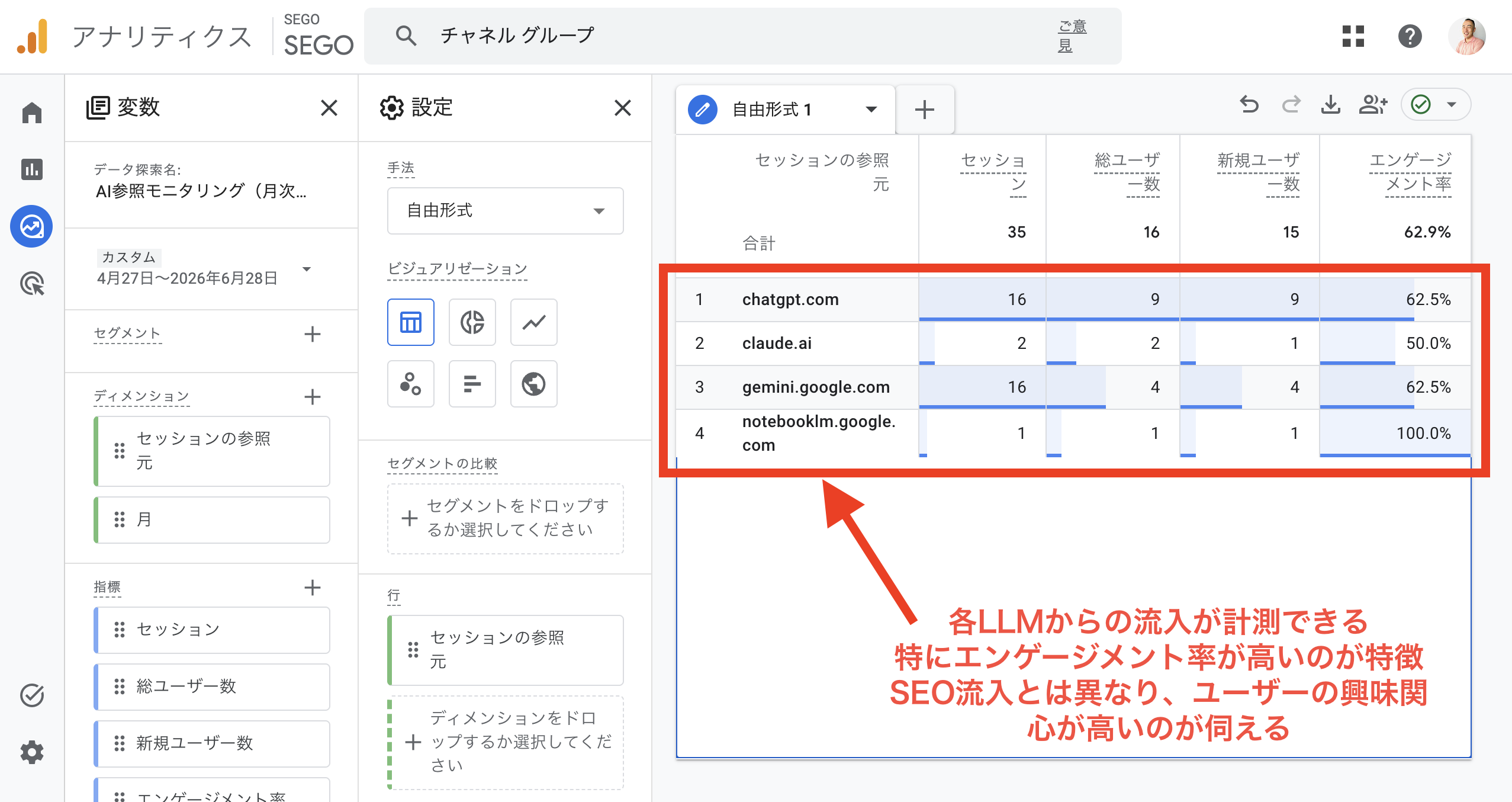Open the user profile avatar
The height and width of the screenshot is (802, 1512).
click(x=1467, y=36)
